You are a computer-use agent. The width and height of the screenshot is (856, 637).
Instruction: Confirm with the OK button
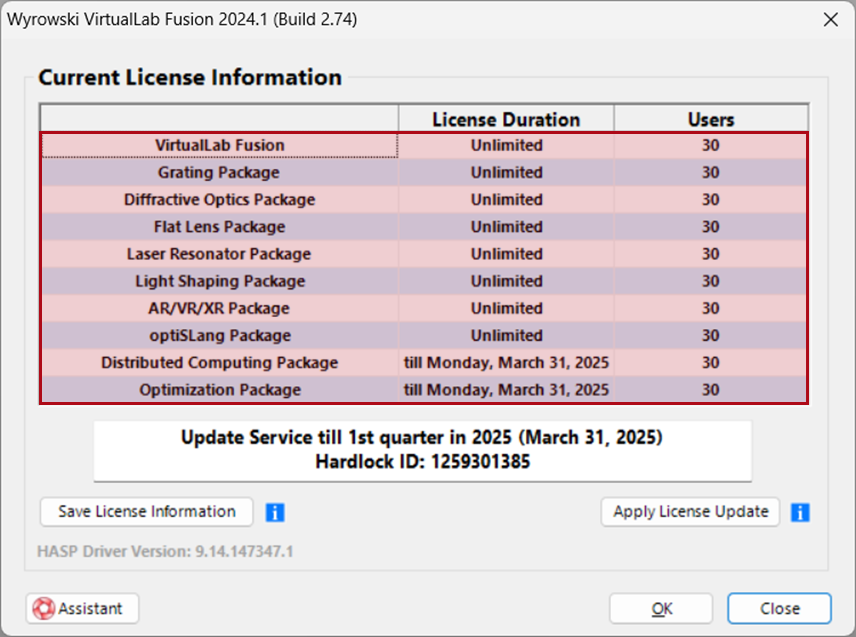661,608
